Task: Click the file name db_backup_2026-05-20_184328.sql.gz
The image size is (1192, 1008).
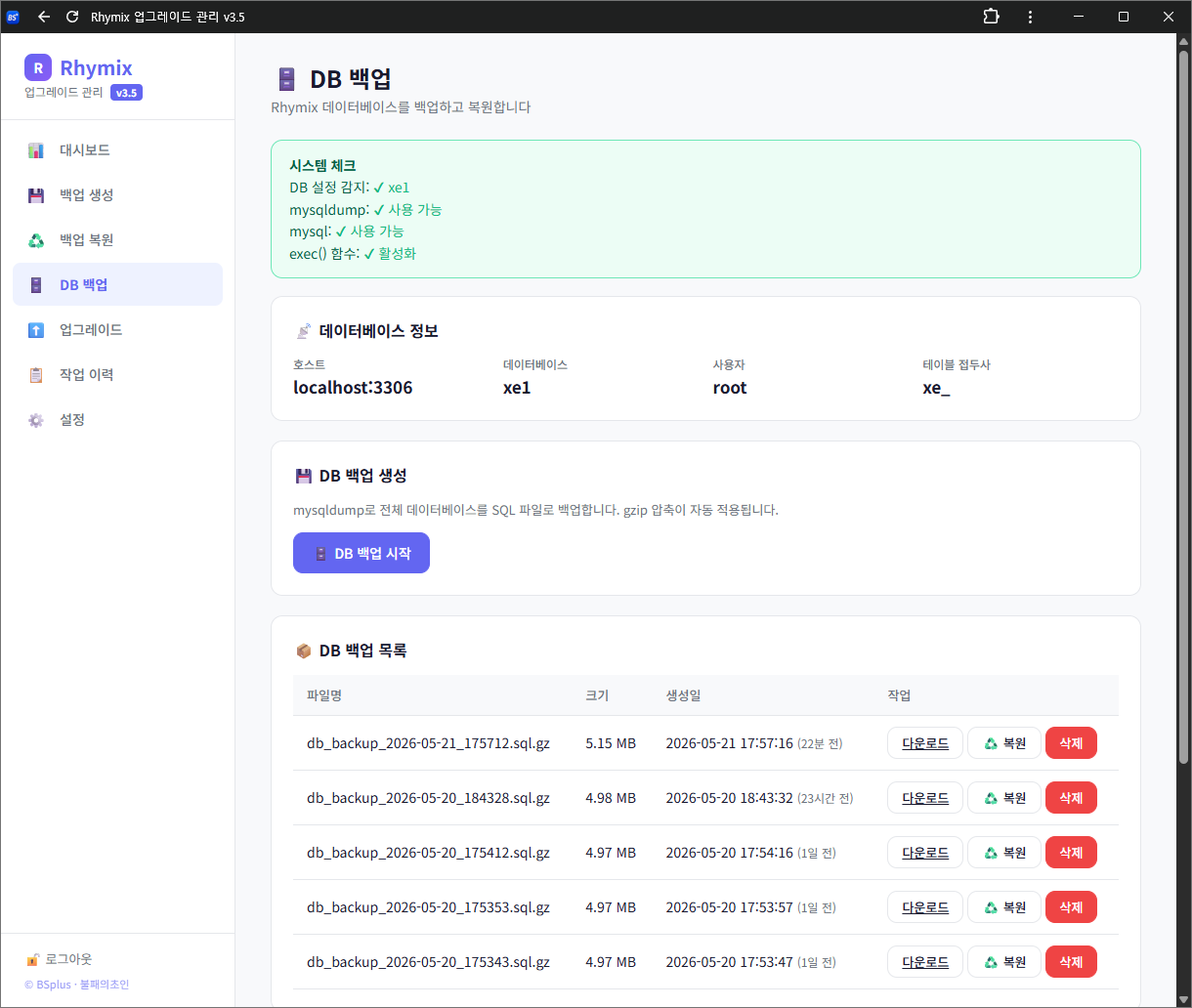Action: click(428, 798)
